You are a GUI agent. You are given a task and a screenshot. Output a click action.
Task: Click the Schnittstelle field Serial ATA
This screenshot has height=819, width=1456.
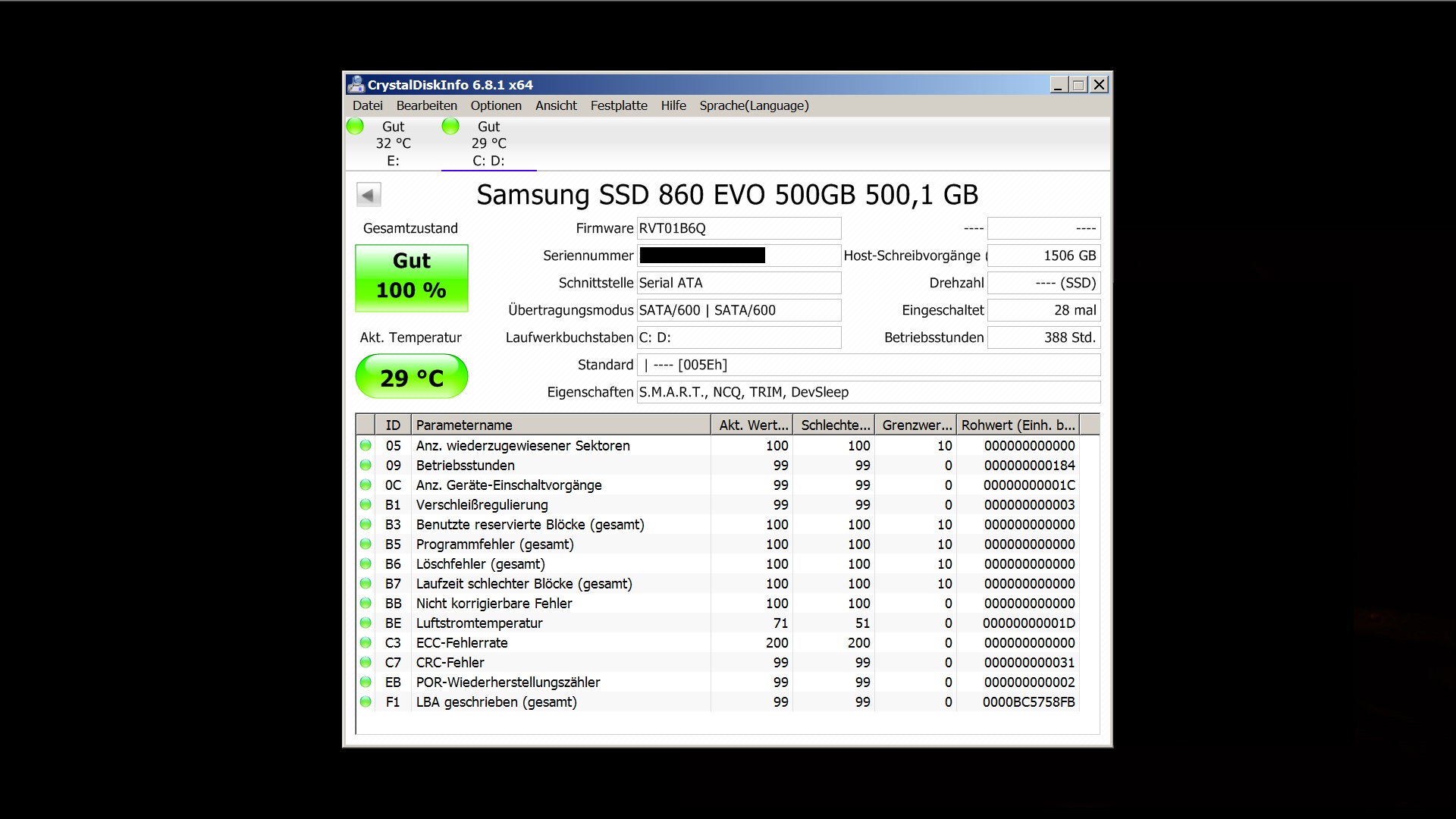tap(739, 283)
